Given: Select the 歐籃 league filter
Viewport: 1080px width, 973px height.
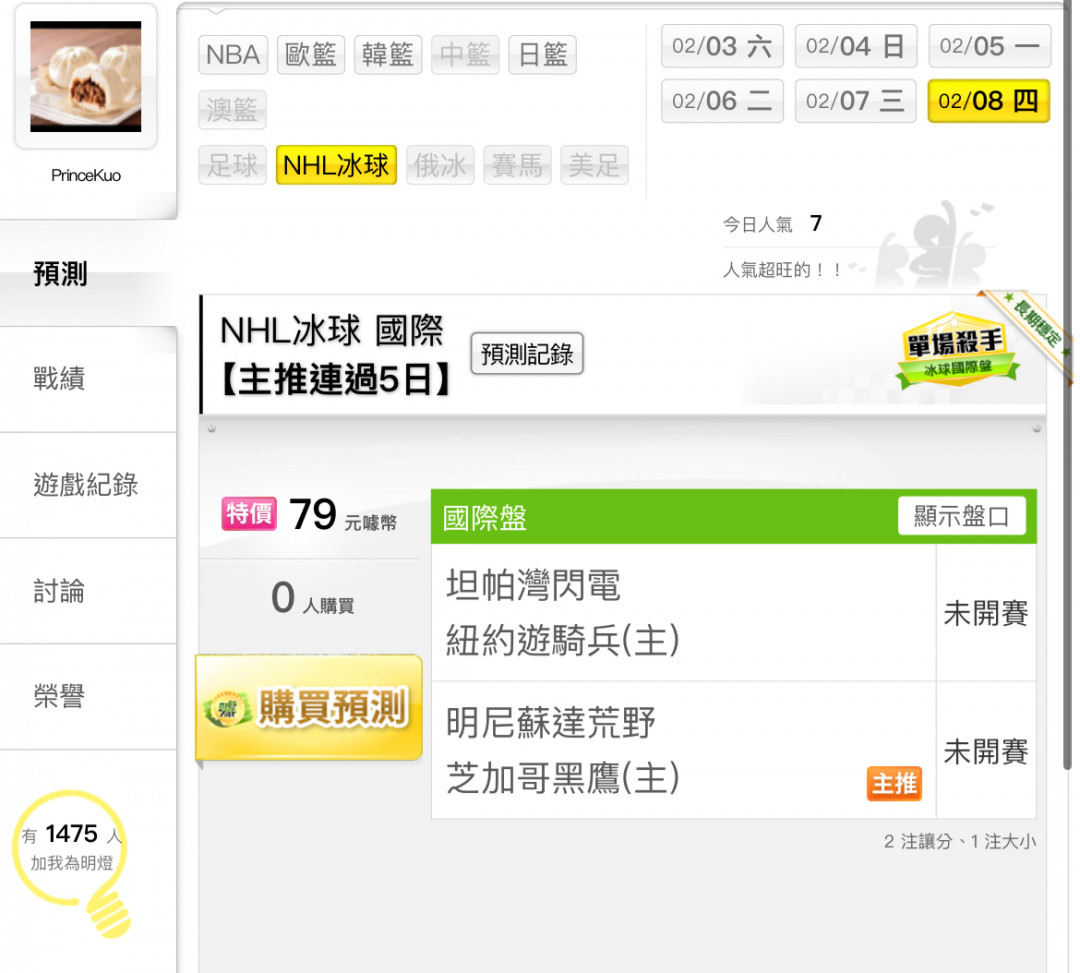Looking at the screenshot, I should (x=311, y=54).
